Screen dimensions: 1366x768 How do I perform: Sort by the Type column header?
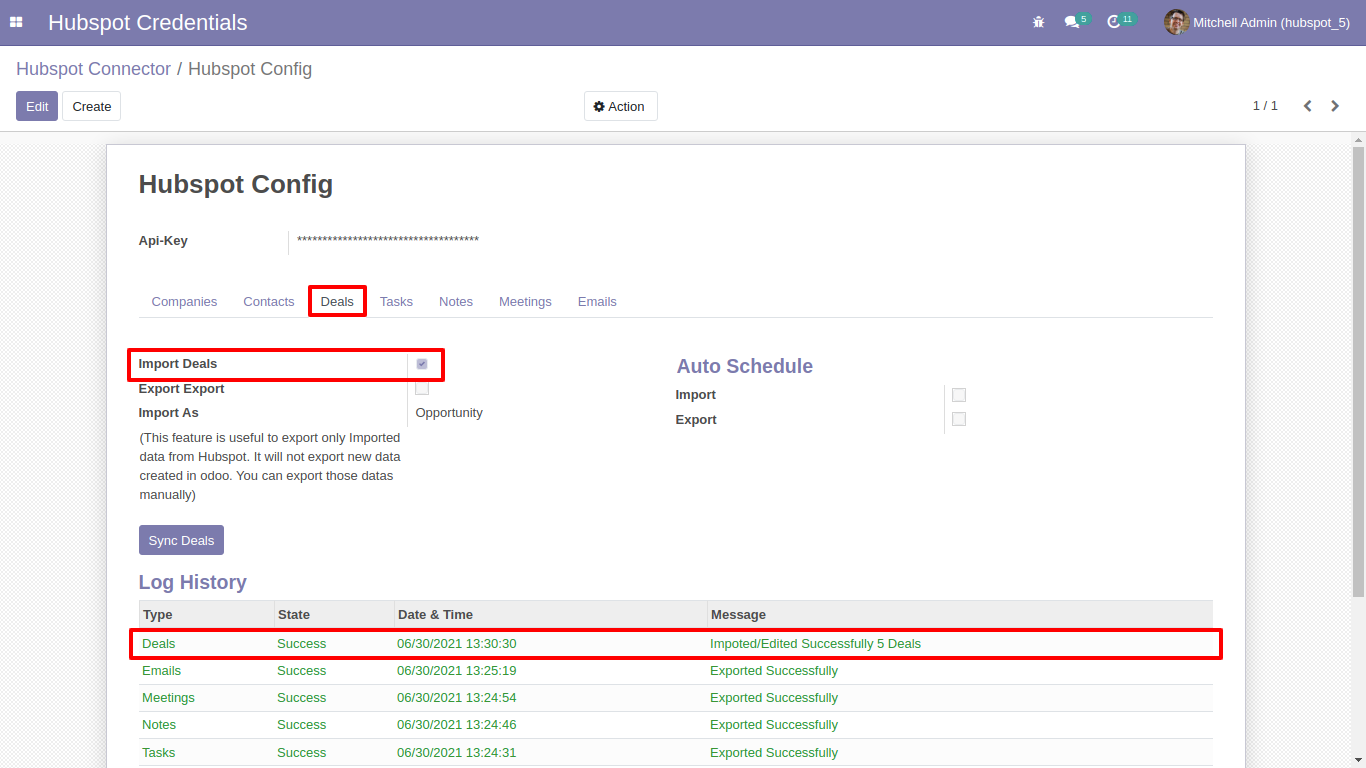tap(206, 614)
